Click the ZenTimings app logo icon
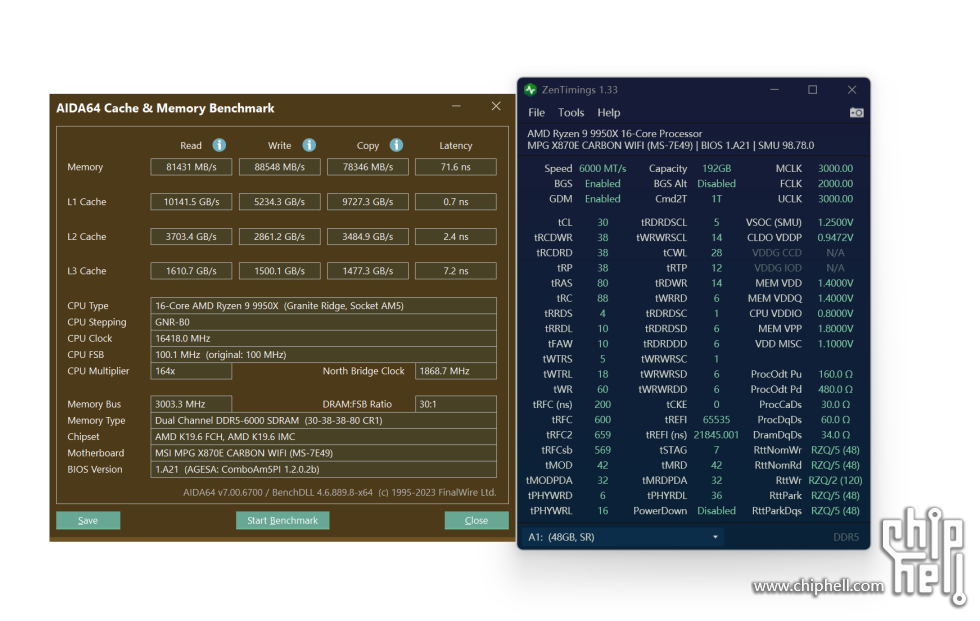 tap(531, 89)
